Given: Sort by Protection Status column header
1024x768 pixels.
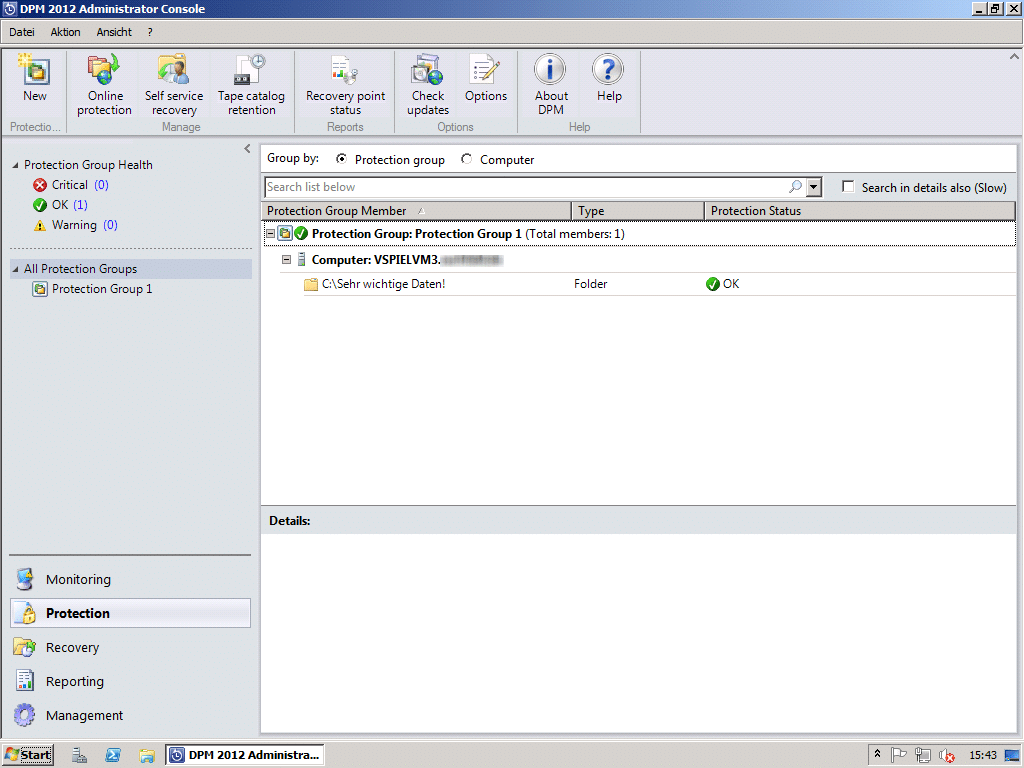Looking at the screenshot, I should pos(860,211).
